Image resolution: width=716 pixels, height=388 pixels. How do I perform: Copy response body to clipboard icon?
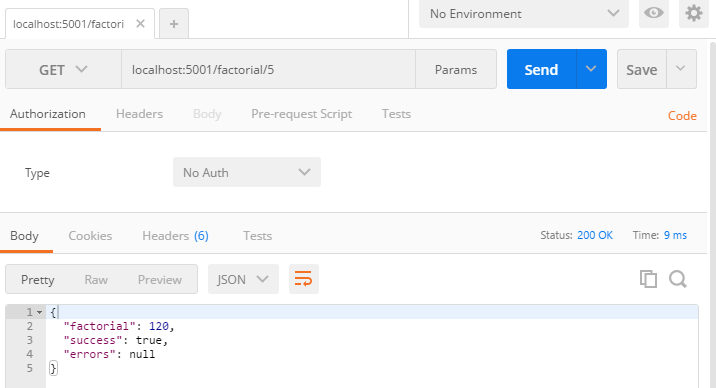coord(648,279)
